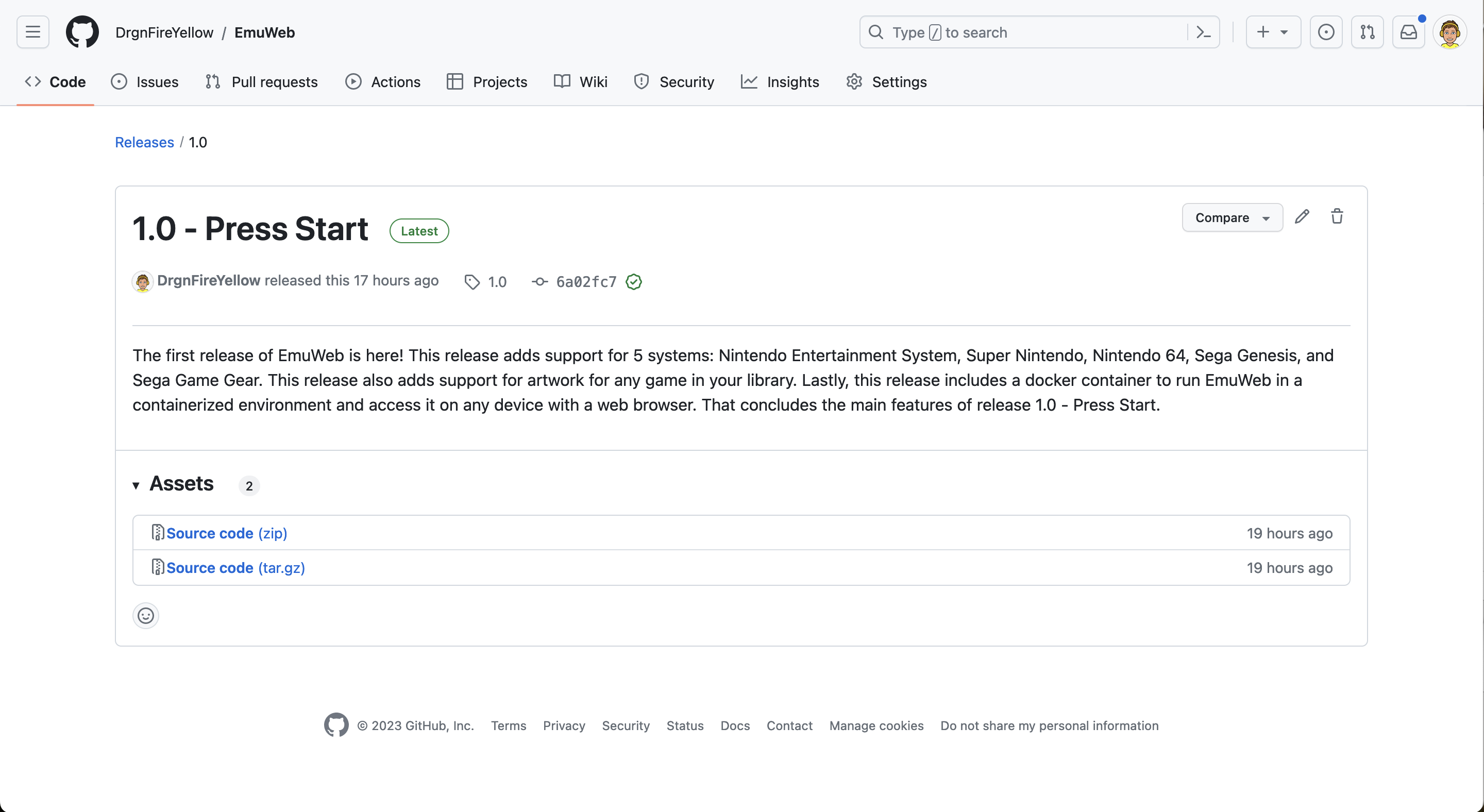Viewport: 1484px width, 812px height.
Task: Click the Releases breadcrumb link
Action: pyautogui.click(x=144, y=142)
